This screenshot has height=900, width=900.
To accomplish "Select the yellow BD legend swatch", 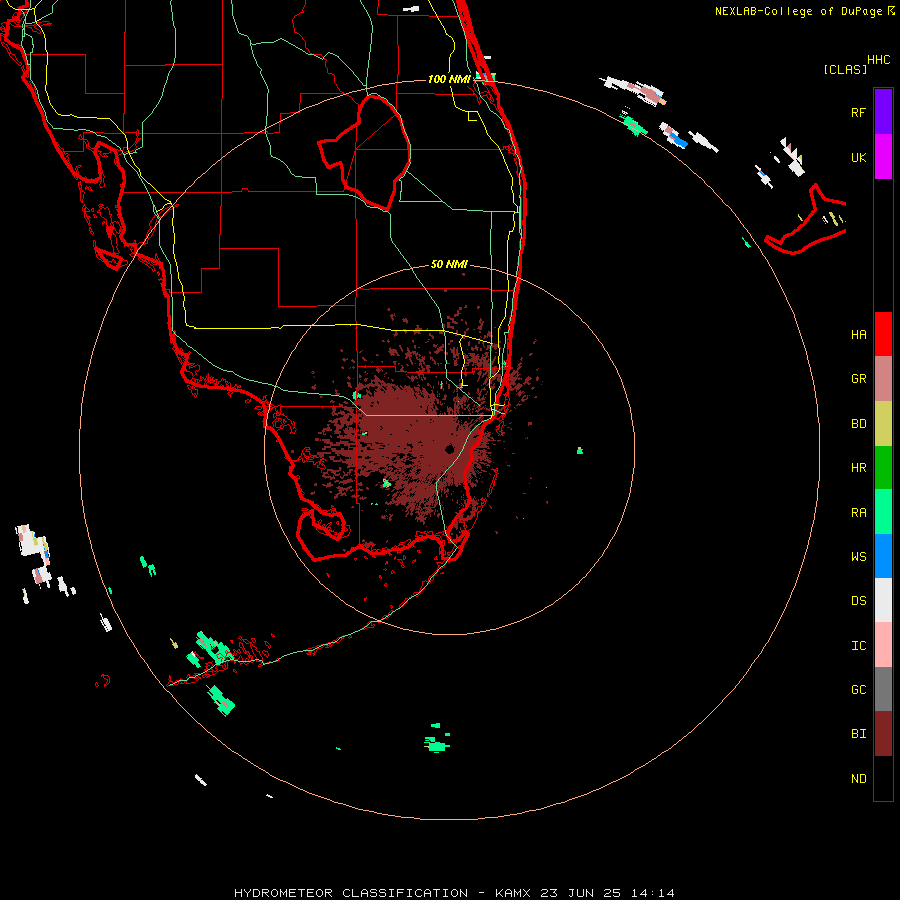I will click(x=883, y=424).
